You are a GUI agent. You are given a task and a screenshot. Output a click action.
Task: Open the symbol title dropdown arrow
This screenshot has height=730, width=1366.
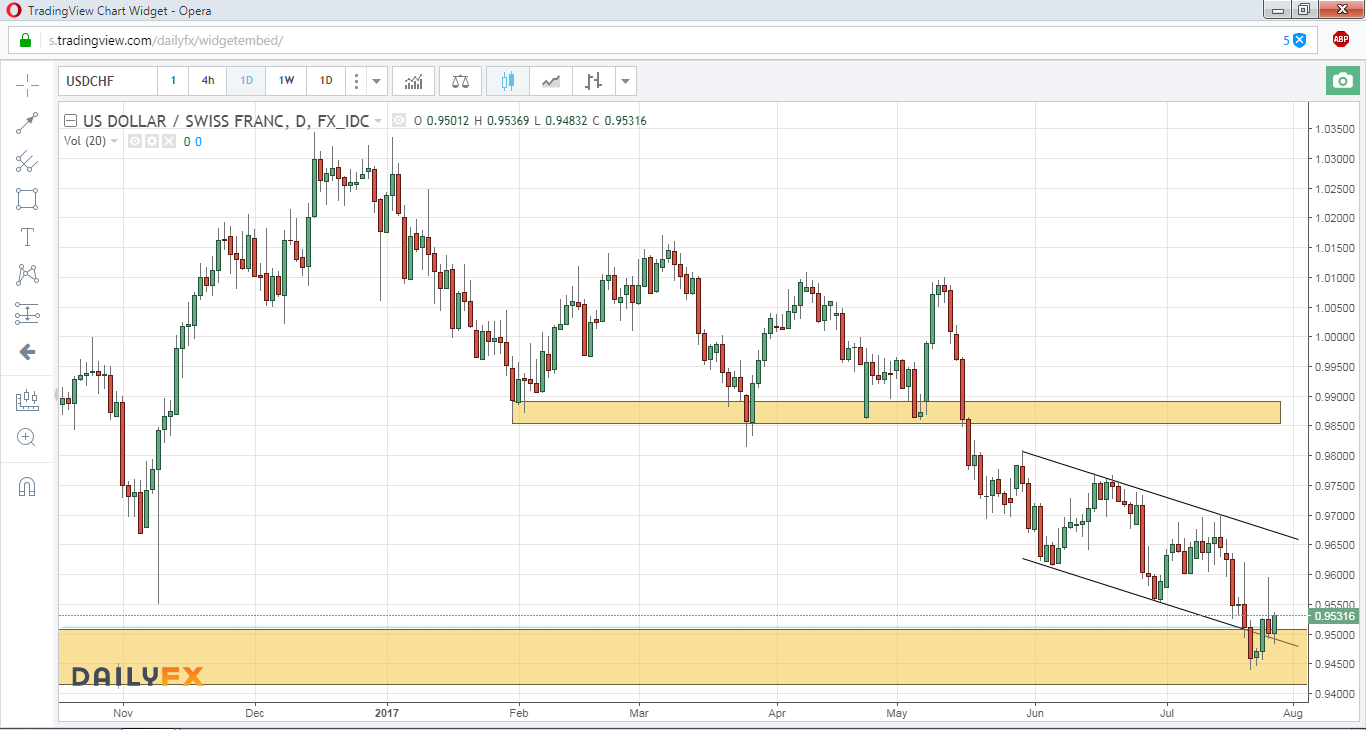pyautogui.click(x=378, y=121)
